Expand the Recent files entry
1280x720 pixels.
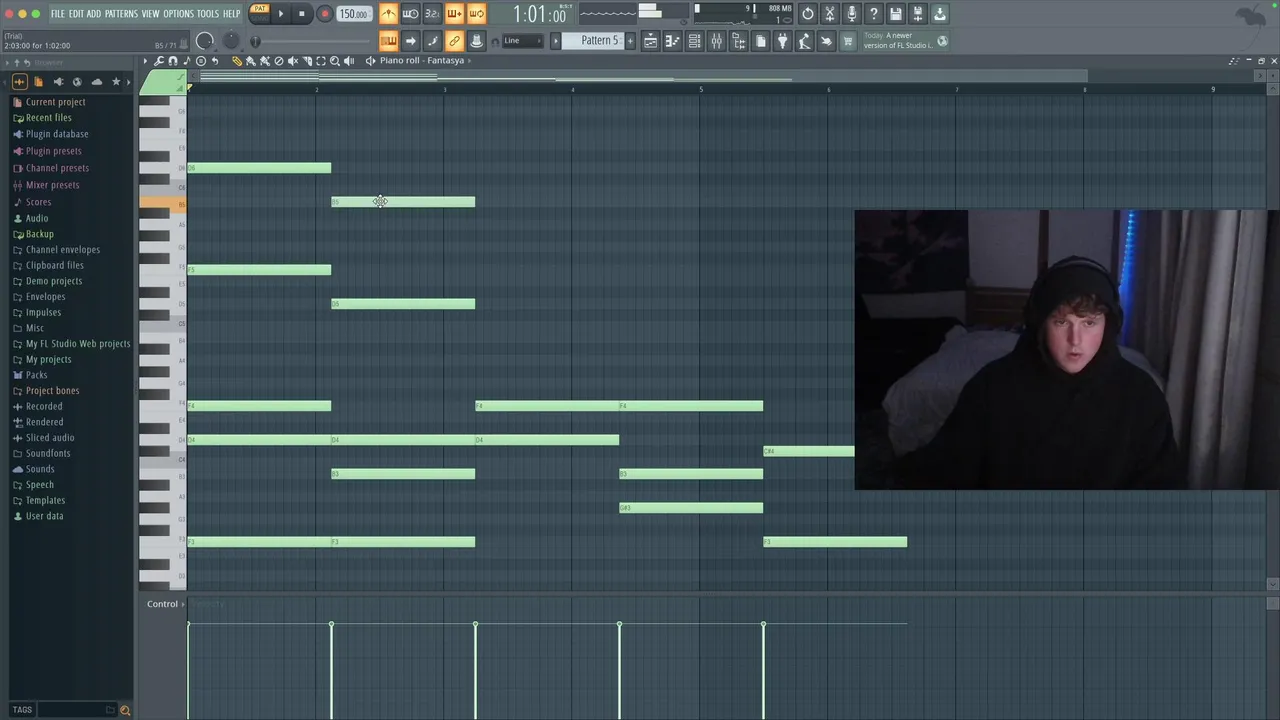(x=48, y=118)
